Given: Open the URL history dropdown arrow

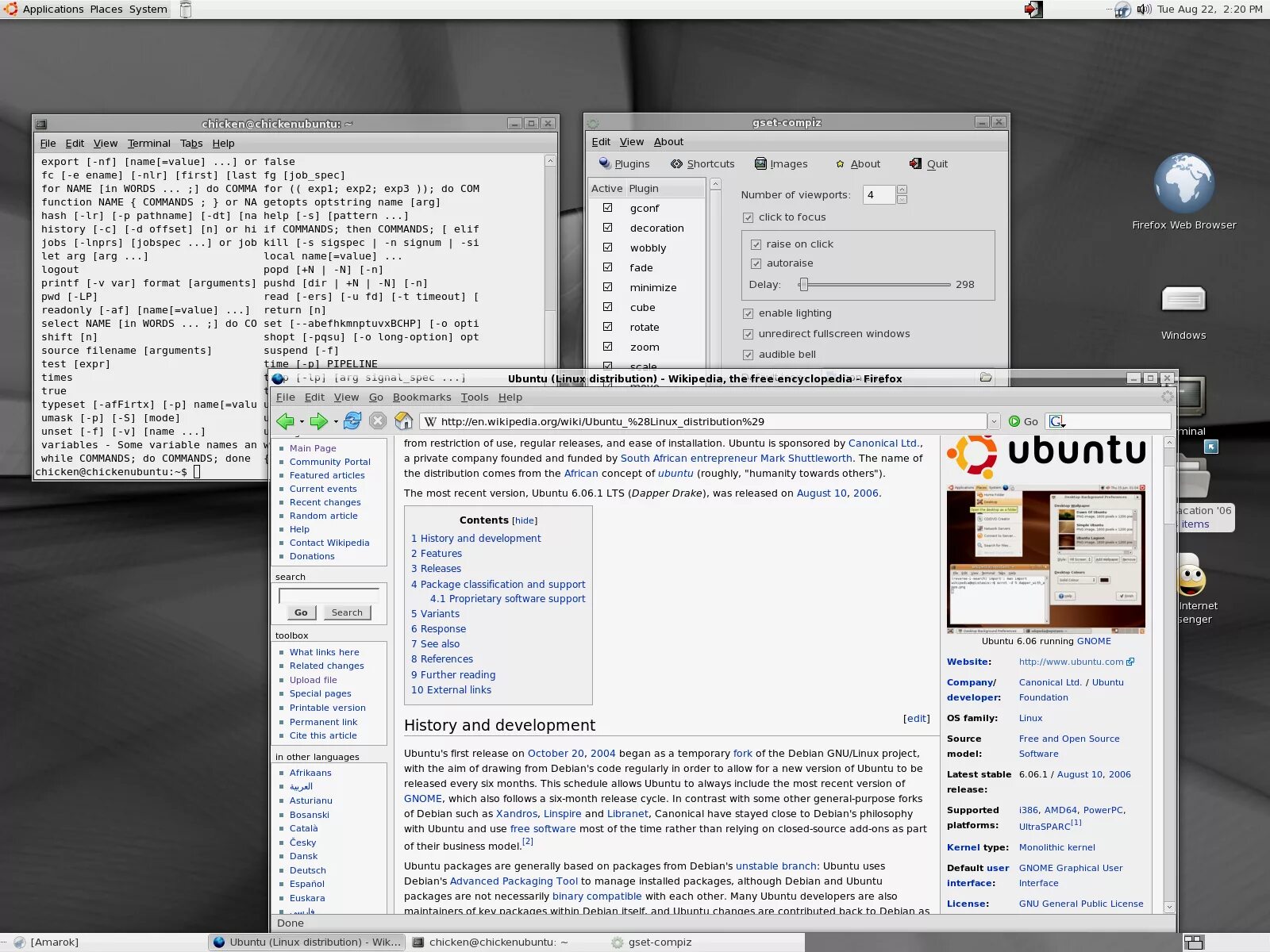Looking at the screenshot, I should pos(994,421).
